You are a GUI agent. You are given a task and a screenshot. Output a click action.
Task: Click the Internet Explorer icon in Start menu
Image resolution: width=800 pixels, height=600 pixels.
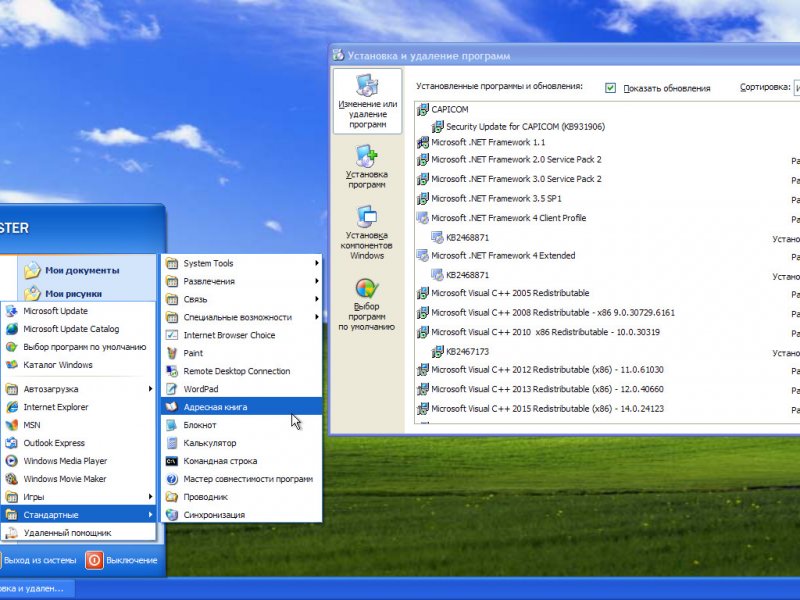12,407
